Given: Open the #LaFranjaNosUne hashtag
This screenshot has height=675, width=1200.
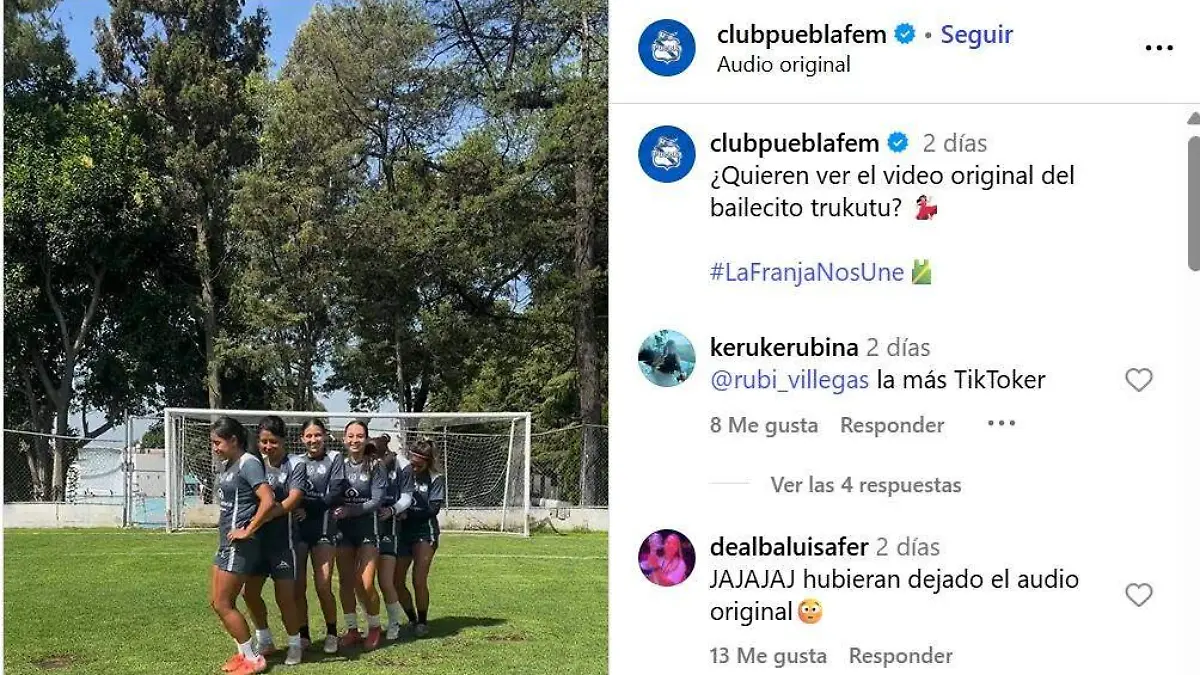Looking at the screenshot, I should [807, 272].
